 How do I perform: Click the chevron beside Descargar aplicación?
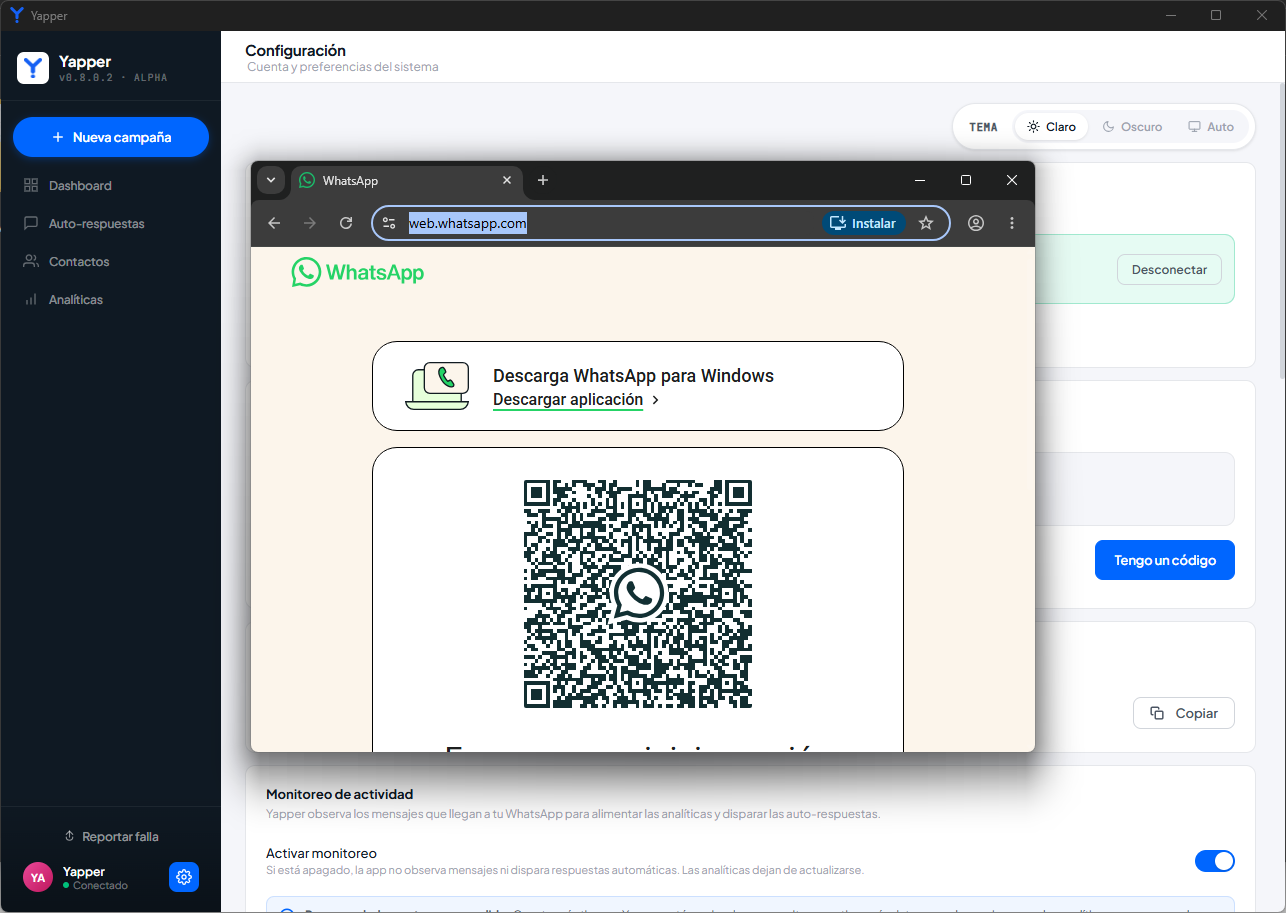pyautogui.click(x=656, y=400)
